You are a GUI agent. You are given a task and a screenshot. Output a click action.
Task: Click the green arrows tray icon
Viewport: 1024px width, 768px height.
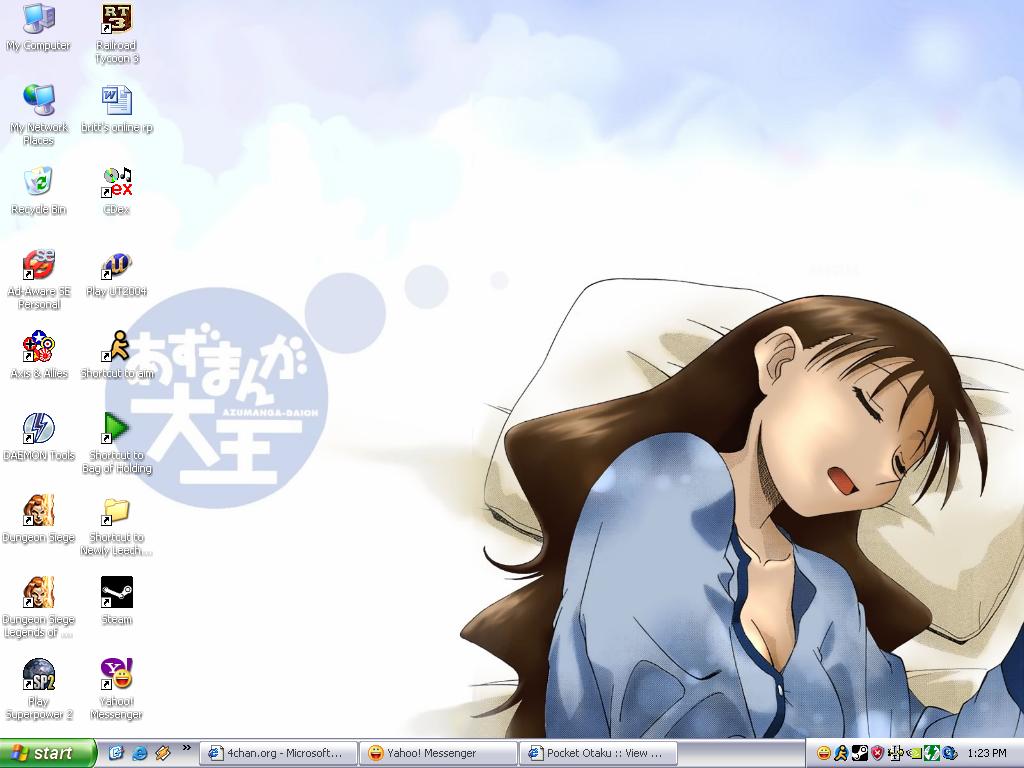(x=932, y=753)
